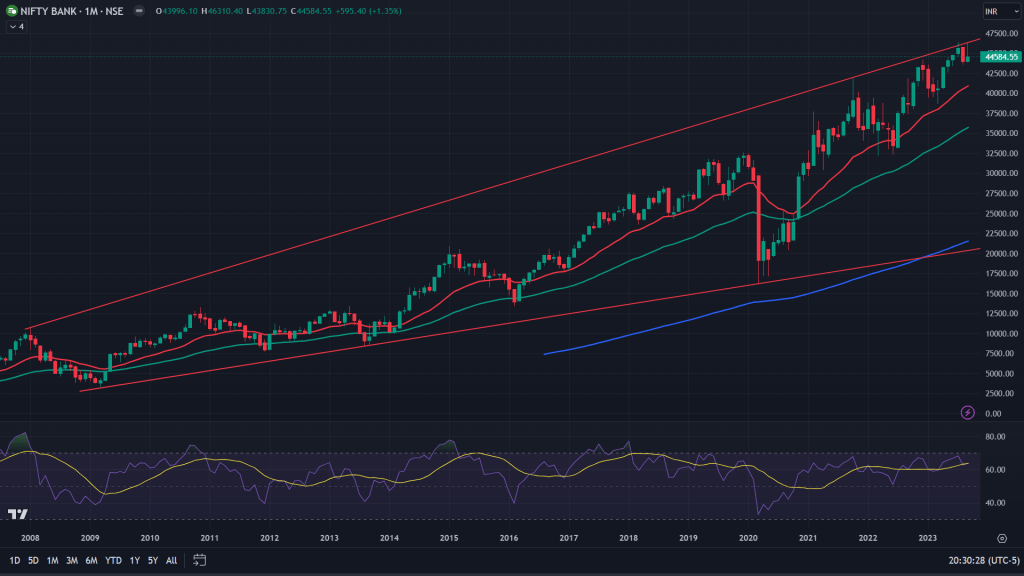This screenshot has height=576, width=1024.
Task: Switch to the 1M time range
Action: pyautogui.click(x=52, y=560)
